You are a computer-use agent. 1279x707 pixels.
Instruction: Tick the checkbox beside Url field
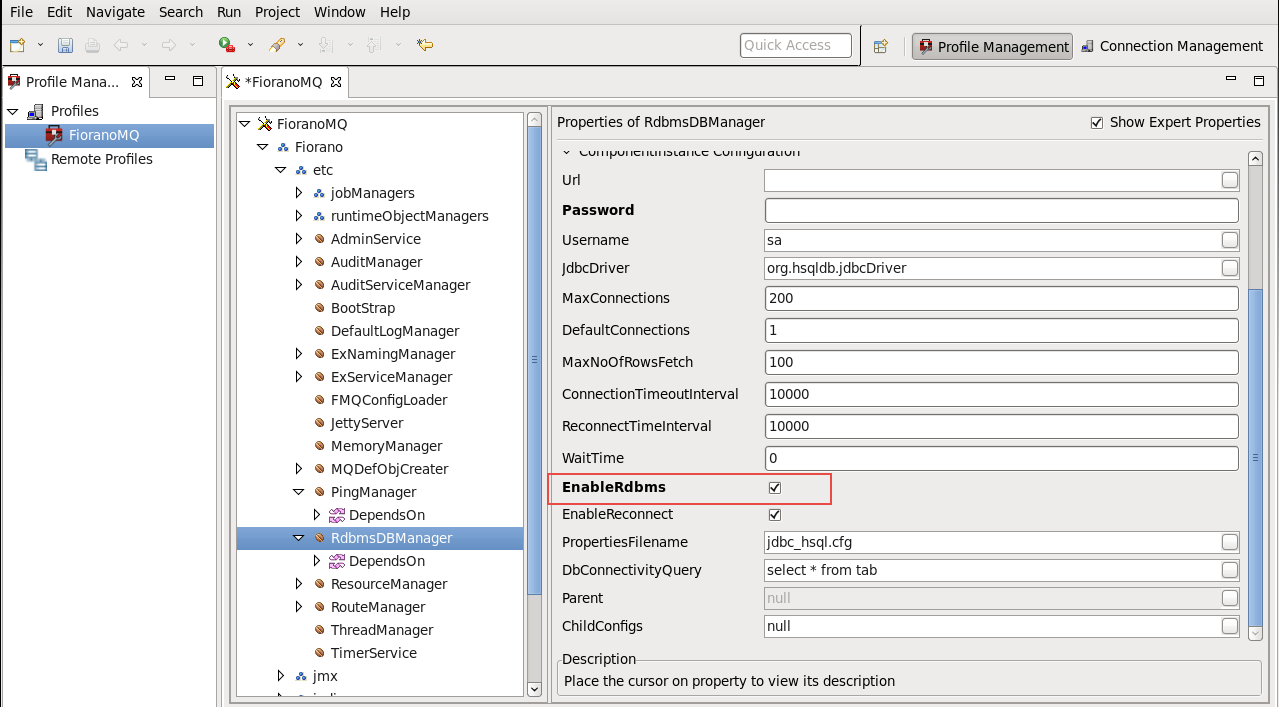(1230, 180)
